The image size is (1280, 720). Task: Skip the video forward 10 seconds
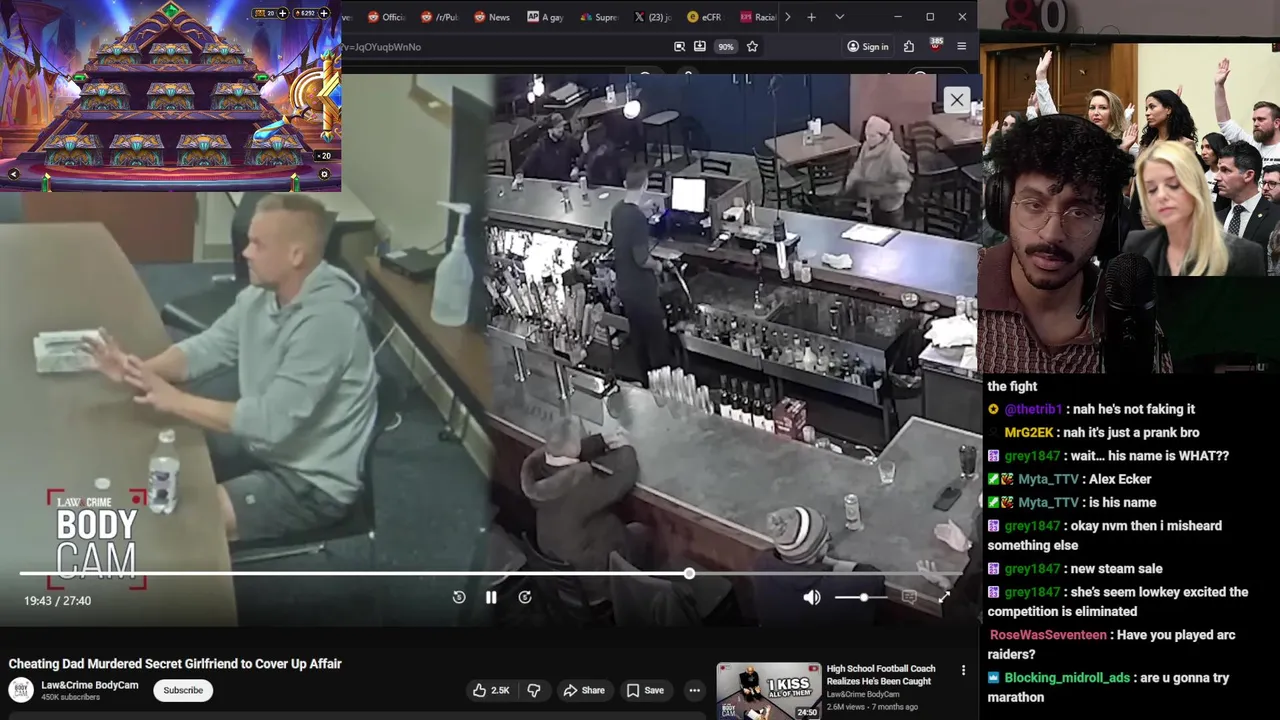525,597
